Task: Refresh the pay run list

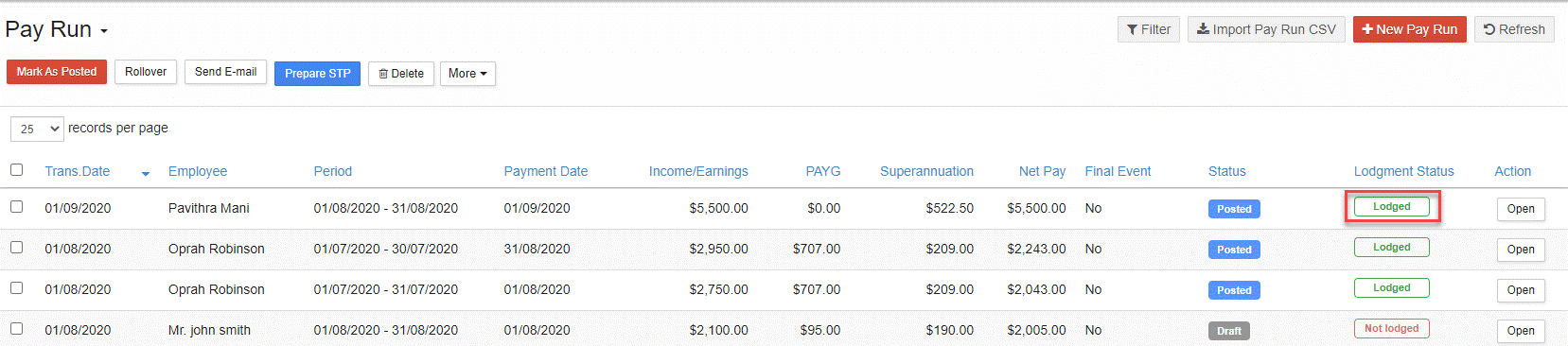Action: (x=1514, y=29)
